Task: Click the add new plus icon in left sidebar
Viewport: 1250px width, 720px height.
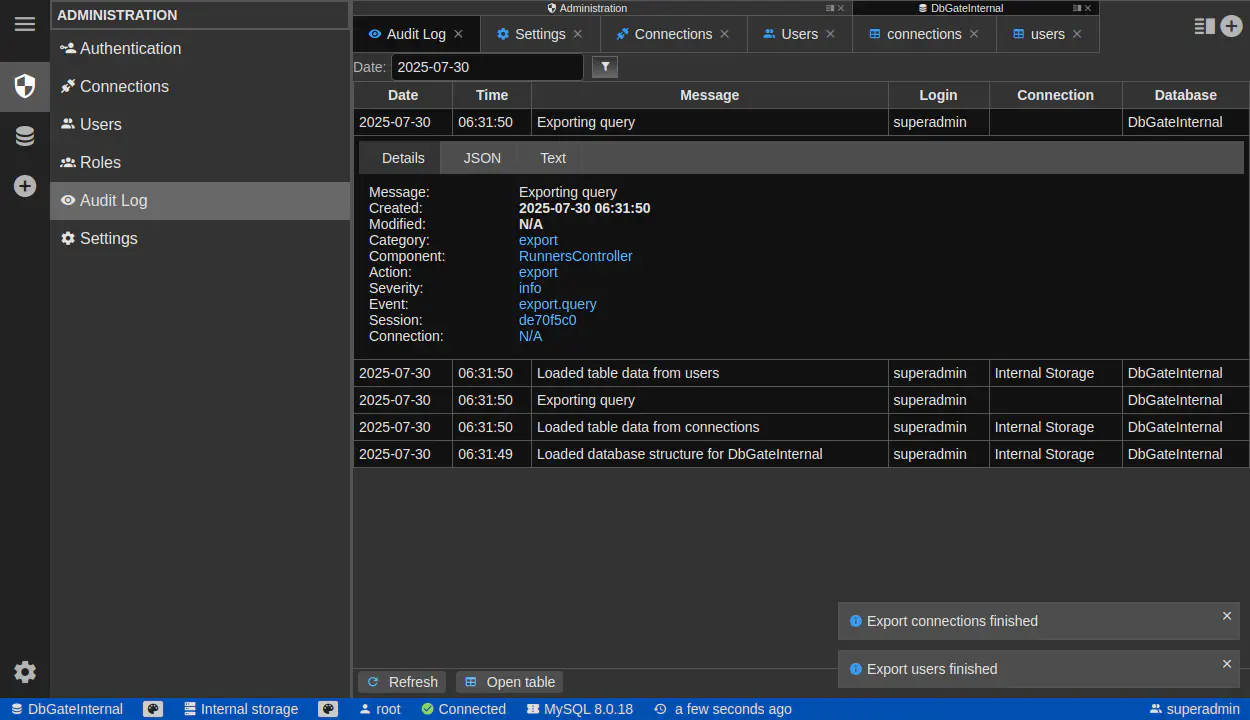Action: [25, 186]
